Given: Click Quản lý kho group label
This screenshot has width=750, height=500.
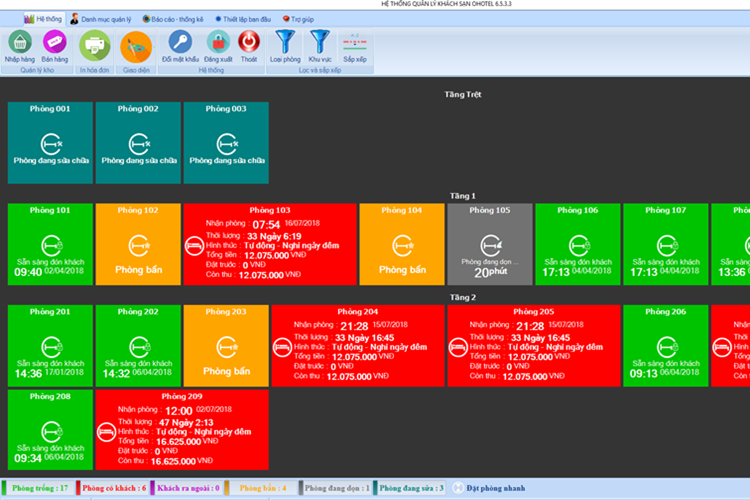Looking at the screenshot, I should pyautogui.click(x=37, y=70).
